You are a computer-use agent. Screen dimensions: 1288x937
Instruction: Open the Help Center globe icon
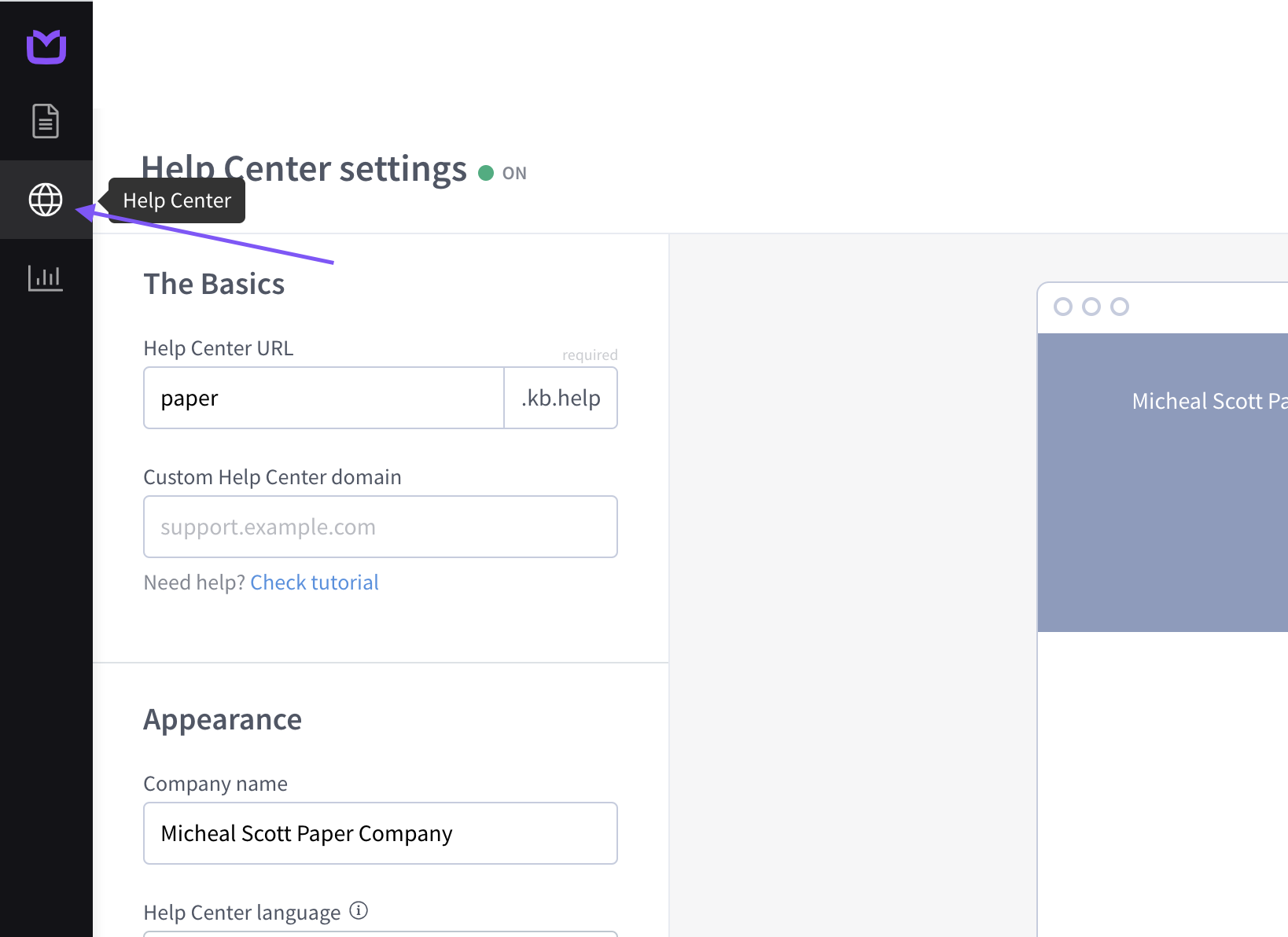coord(46,200)
